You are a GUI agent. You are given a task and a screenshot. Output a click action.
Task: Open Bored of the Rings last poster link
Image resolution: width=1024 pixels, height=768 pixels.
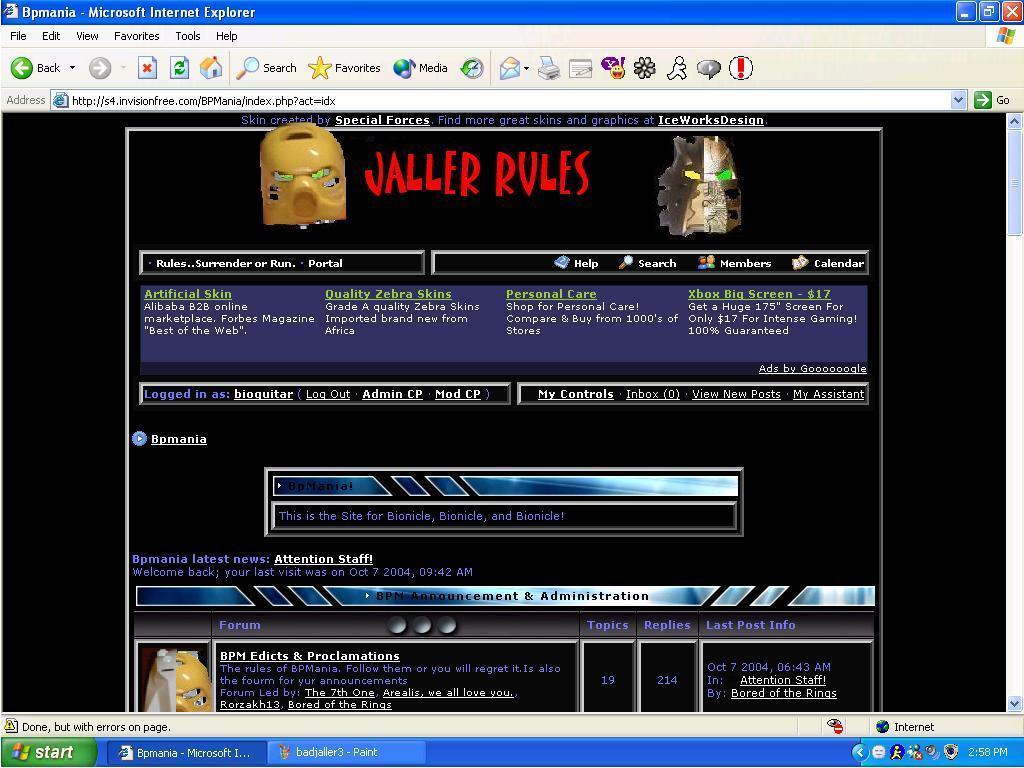784,693
